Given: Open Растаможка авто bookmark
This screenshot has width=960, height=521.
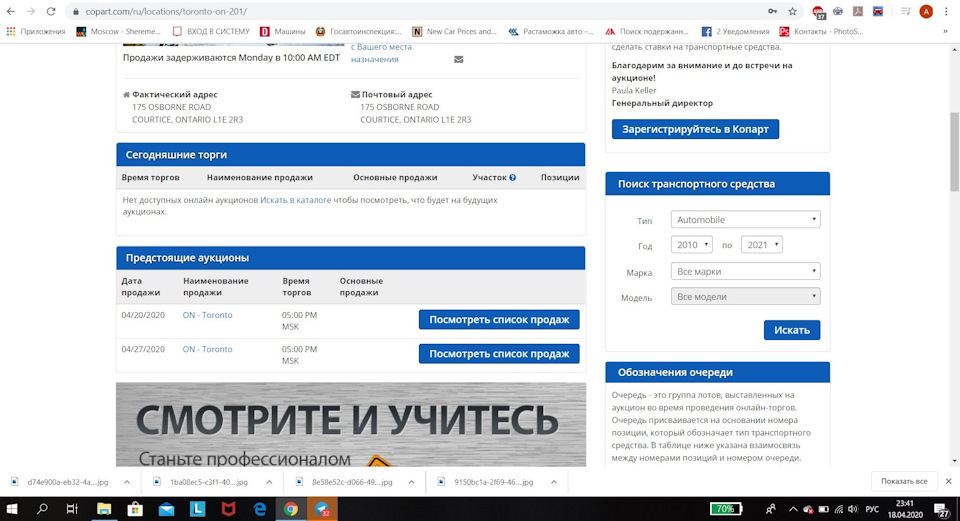Looking at the screenshot, I should tap(551, 31).
